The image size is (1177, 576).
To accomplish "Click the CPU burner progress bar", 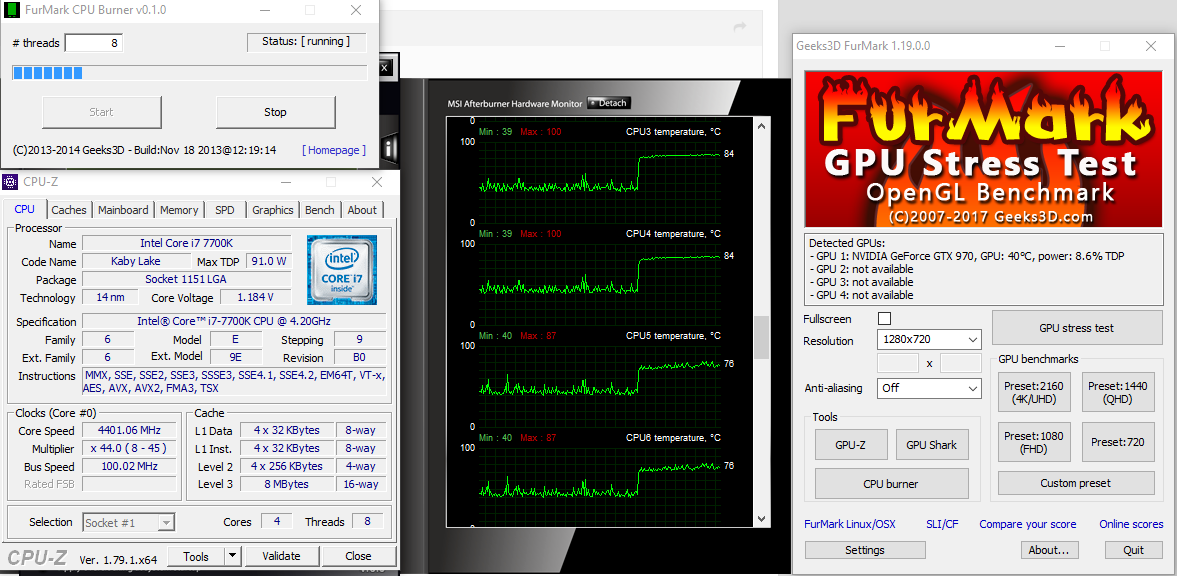I will click(189, 73).
